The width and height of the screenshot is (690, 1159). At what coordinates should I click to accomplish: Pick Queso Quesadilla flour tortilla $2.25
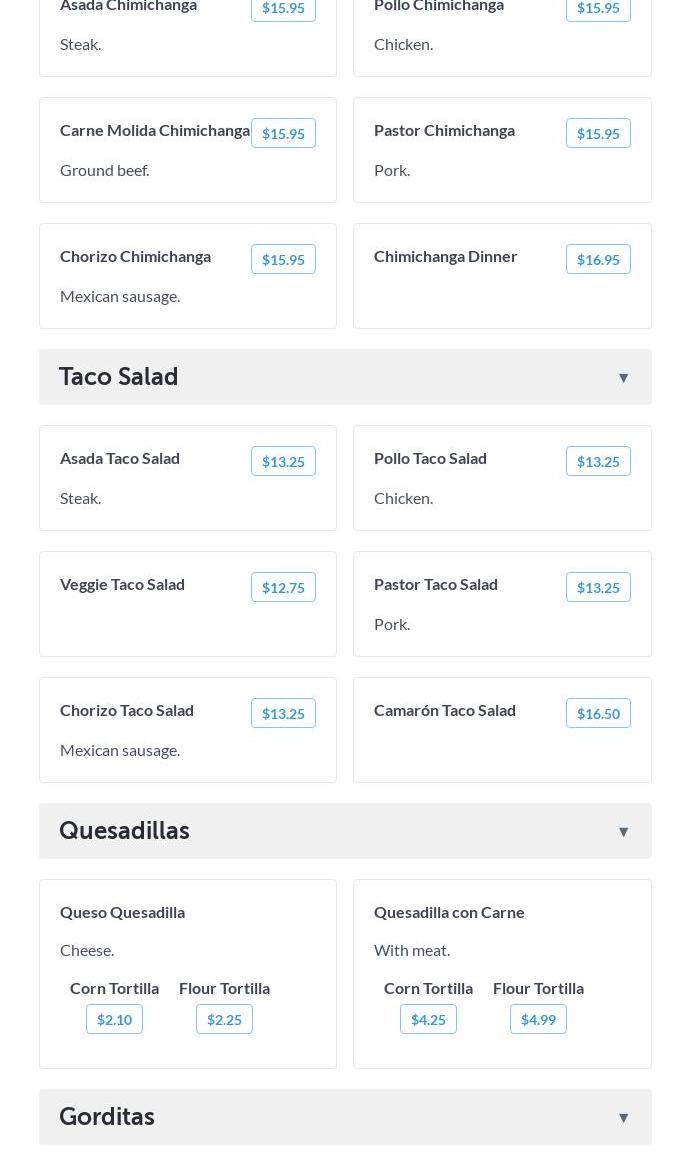pyautogui.click(x=224, y=1020)
